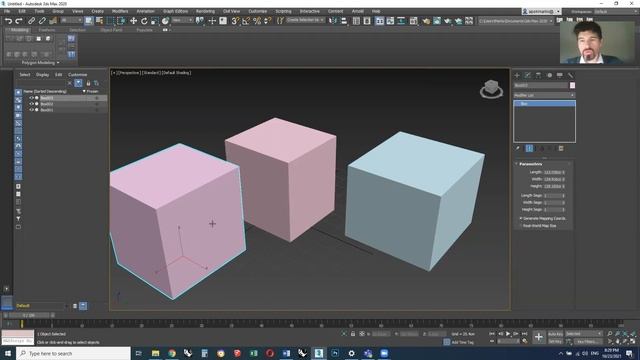Open the Material Editor icon
Viewport: 640px width, 360px height.
pyautogui.click(x=413, y=21)
